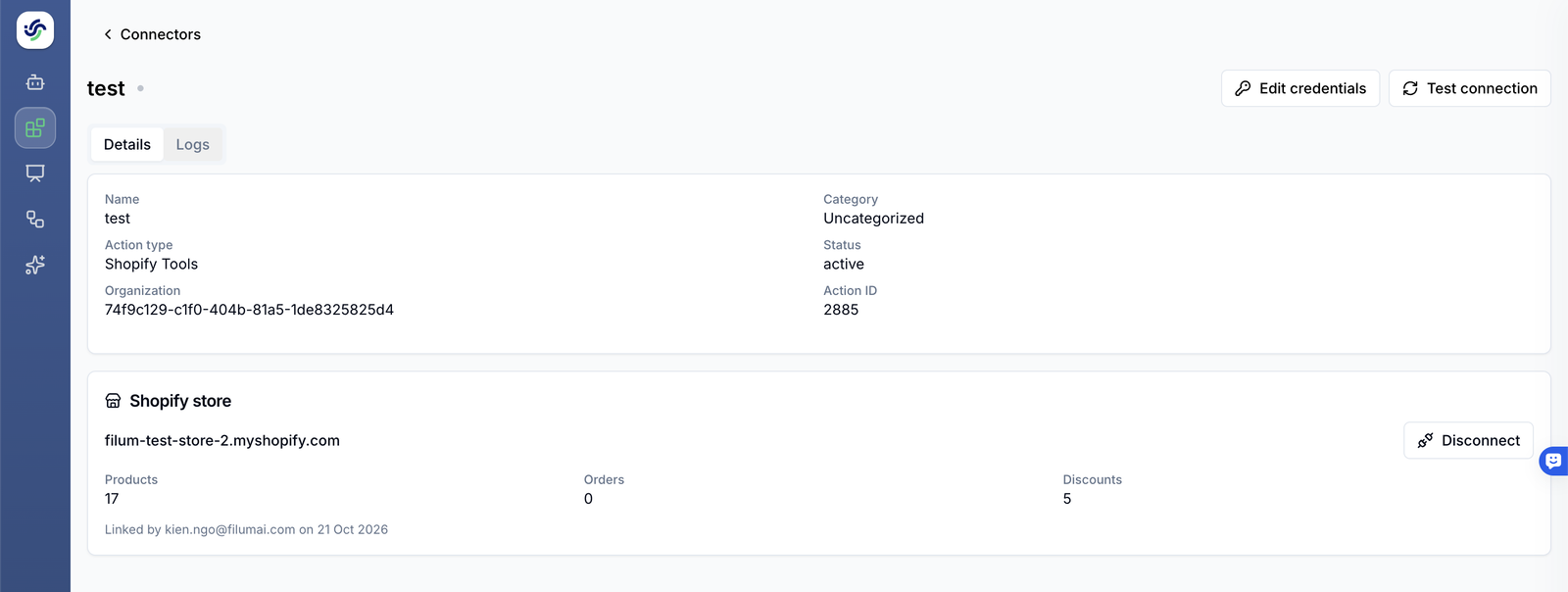This screenshot has width=1568, height=592.
Task: Select the connectors grid sidebar icon
Action: pyautogui.click(x=35, y=128)
